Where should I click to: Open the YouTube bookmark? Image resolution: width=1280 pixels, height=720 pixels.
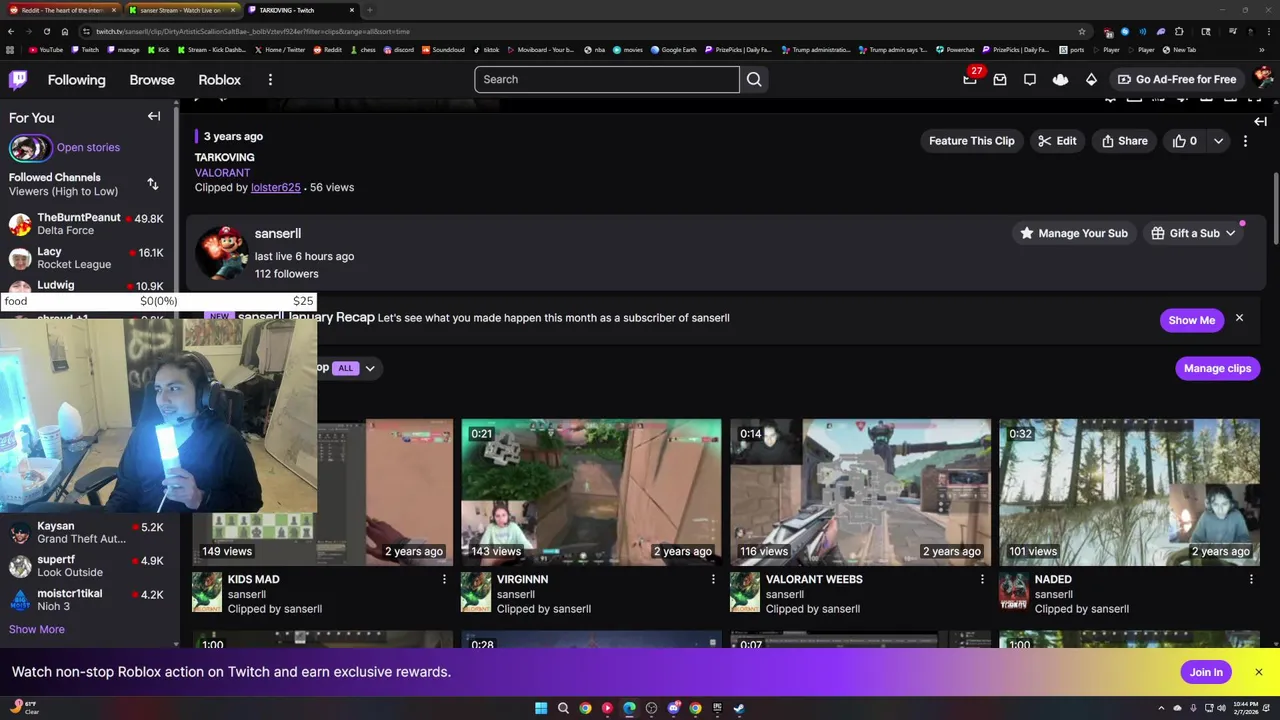pos(46,49)
